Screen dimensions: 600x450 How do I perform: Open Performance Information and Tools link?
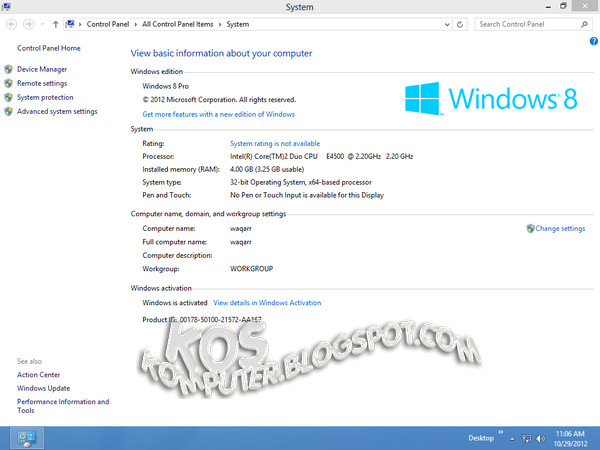(x=63, y=406)
